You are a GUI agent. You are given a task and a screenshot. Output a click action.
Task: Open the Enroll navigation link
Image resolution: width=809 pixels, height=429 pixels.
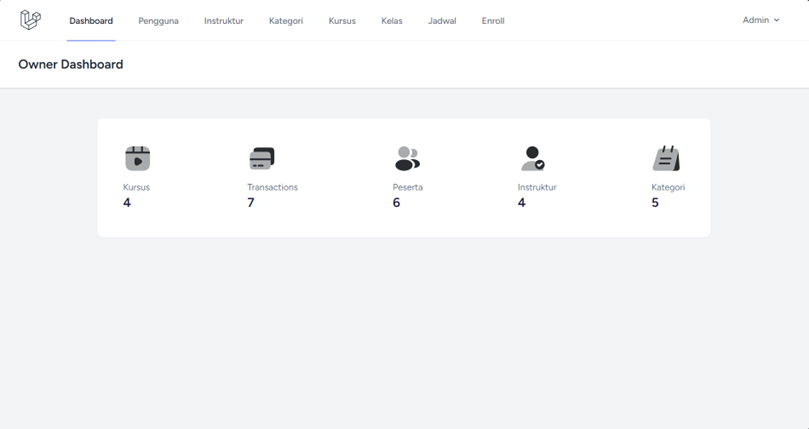tap(493, 21)
